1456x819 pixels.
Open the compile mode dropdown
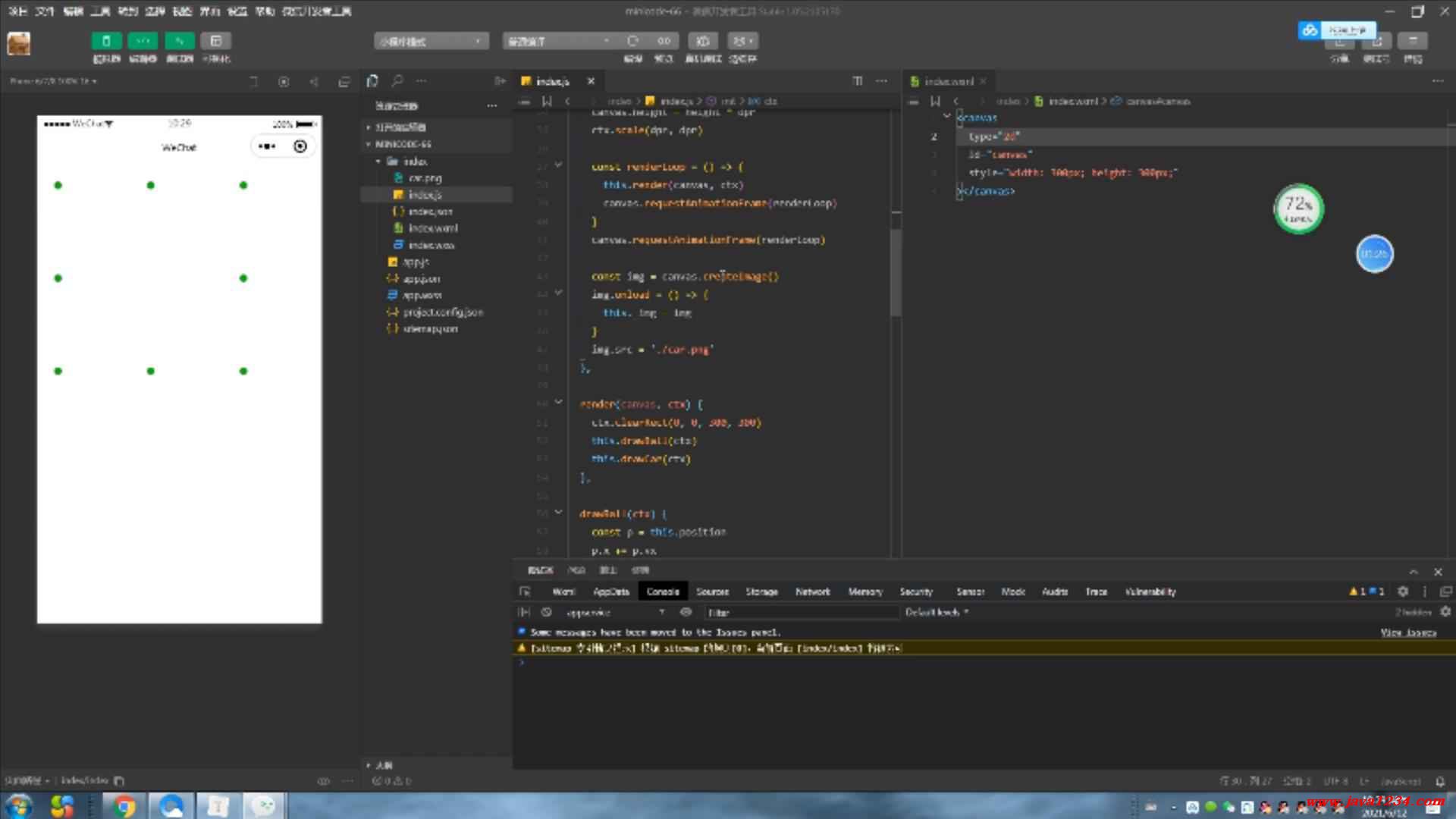point(559,41)
